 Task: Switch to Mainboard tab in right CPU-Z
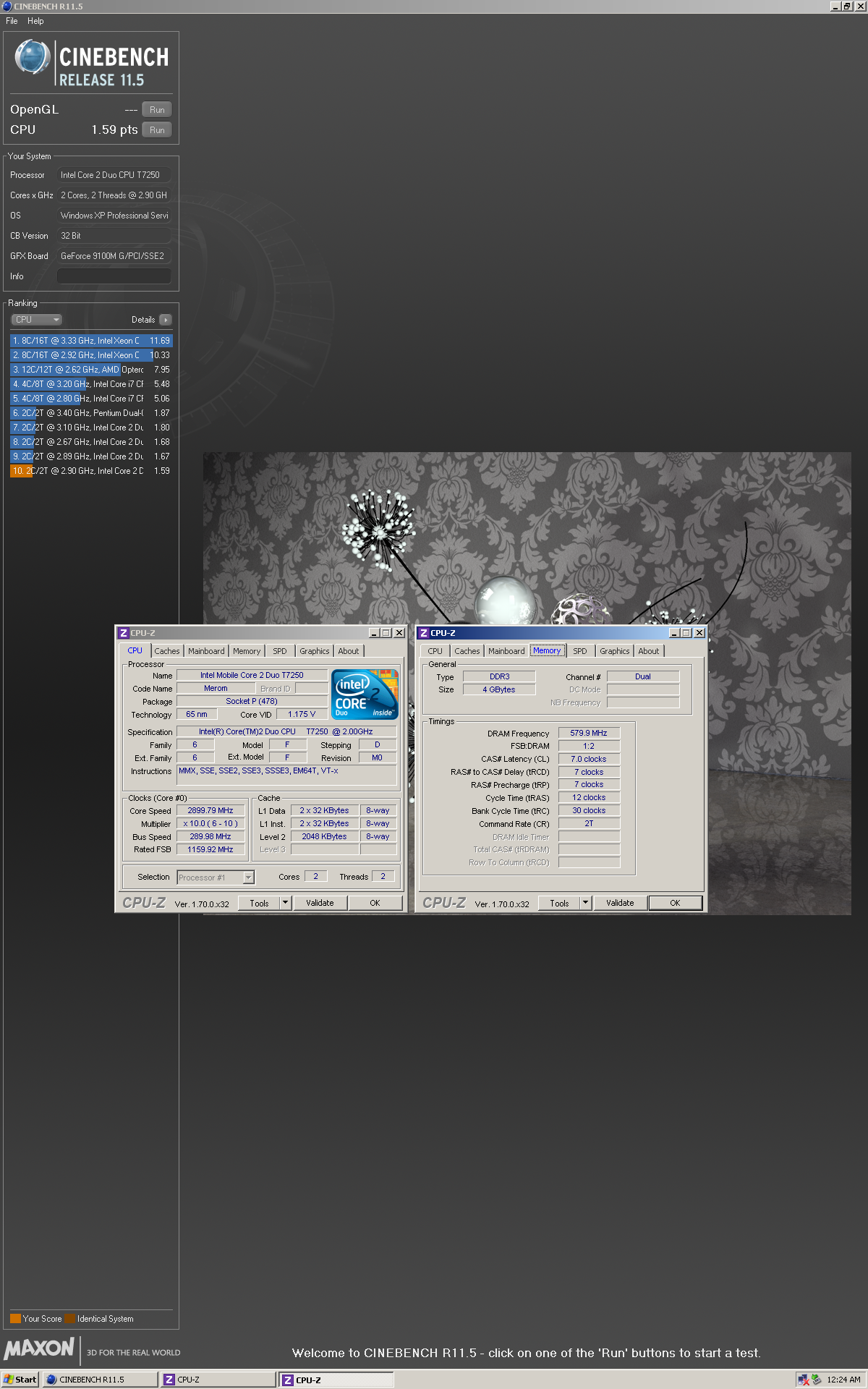pos(506,651)
